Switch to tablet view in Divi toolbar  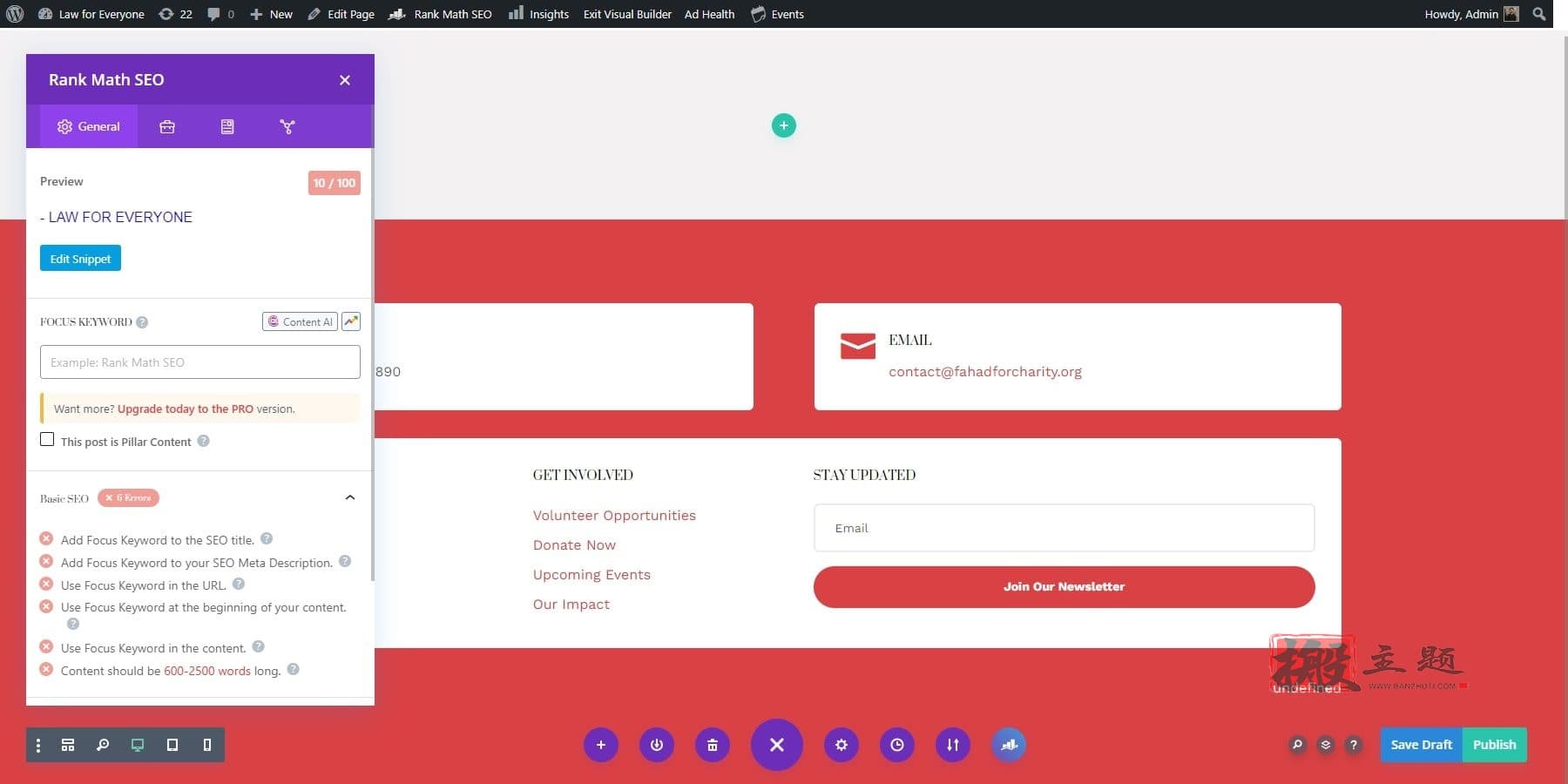tap(172, 745)
